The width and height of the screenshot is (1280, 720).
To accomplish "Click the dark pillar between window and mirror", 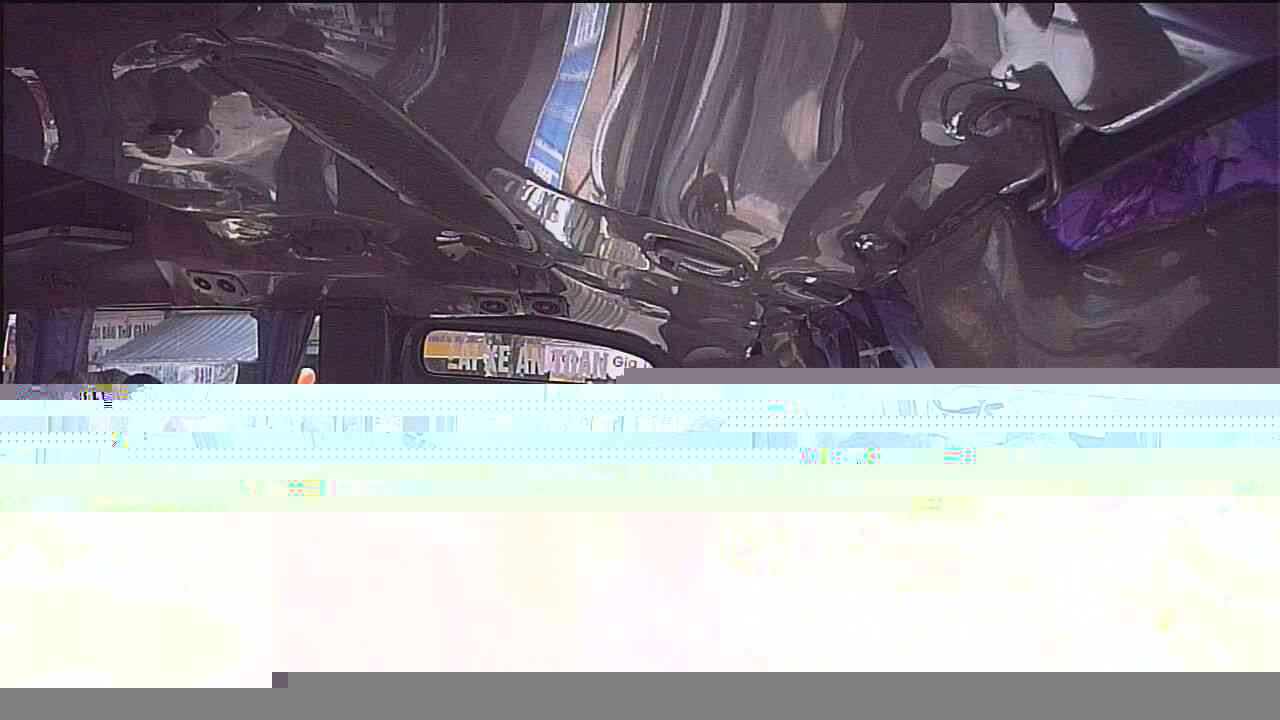I will [355, 345].
